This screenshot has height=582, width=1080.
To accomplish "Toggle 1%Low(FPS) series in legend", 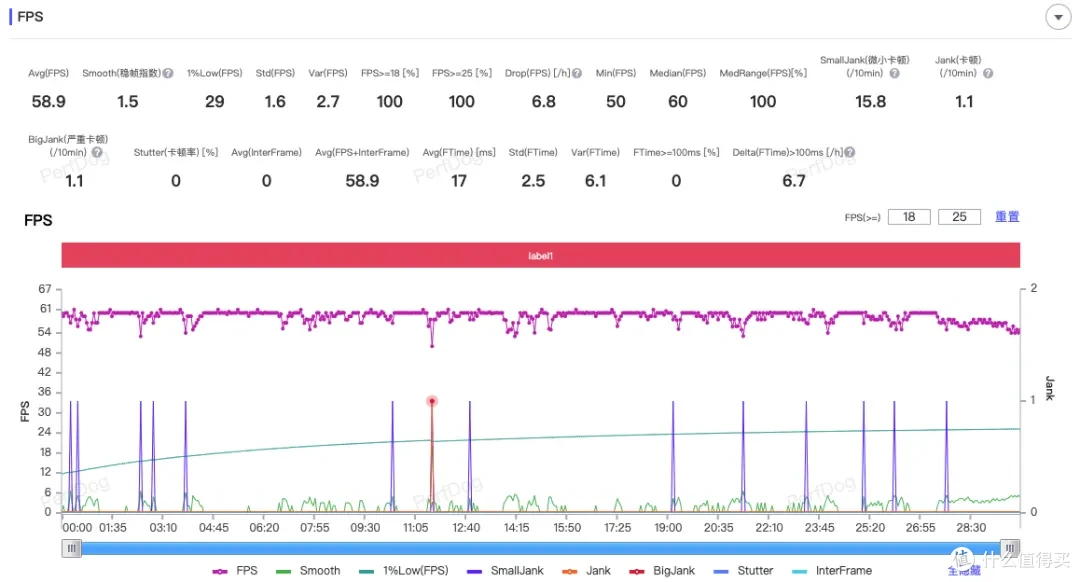I will (x=404, y=571).
